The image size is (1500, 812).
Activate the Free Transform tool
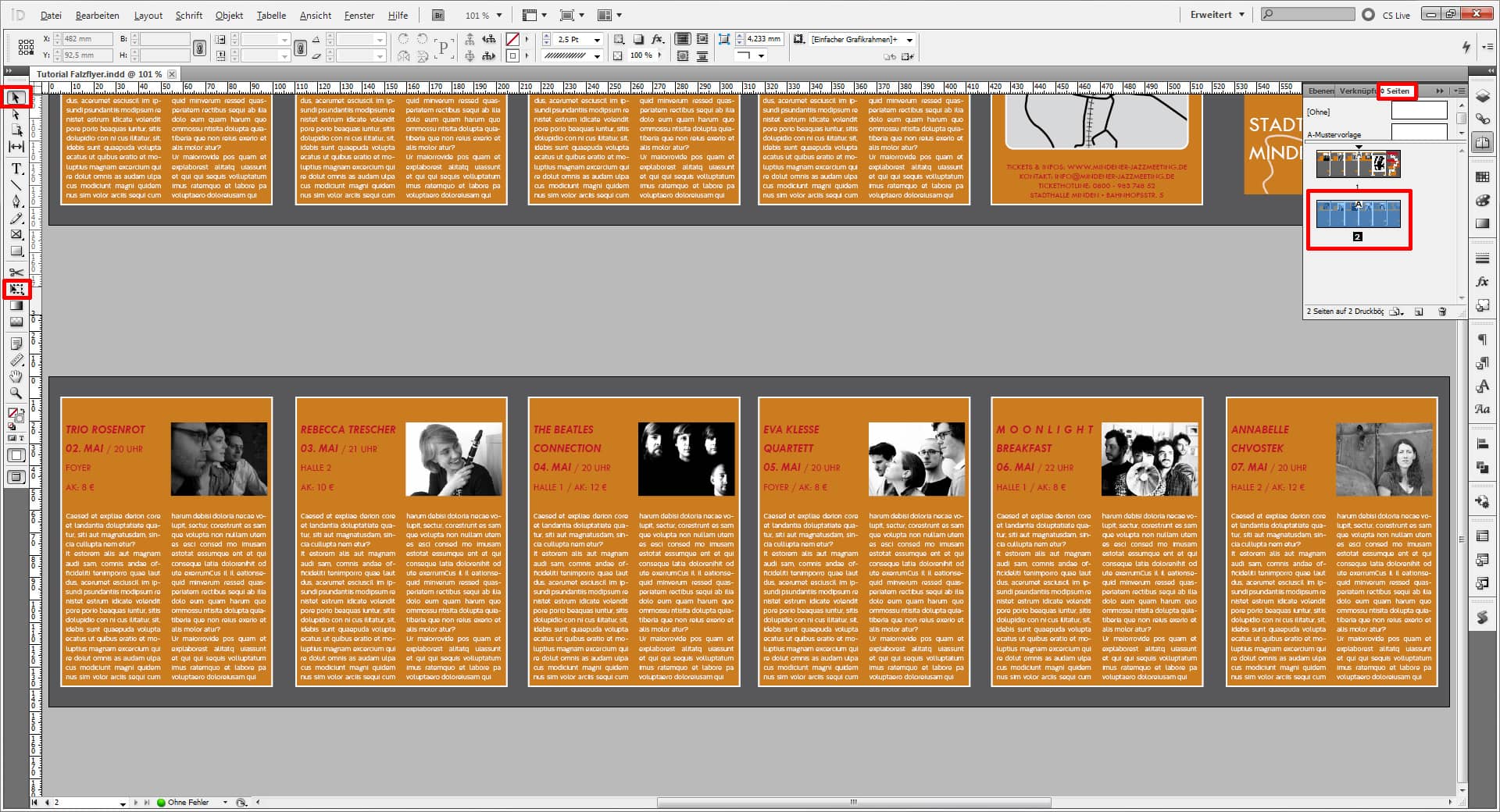pos(16,289)
